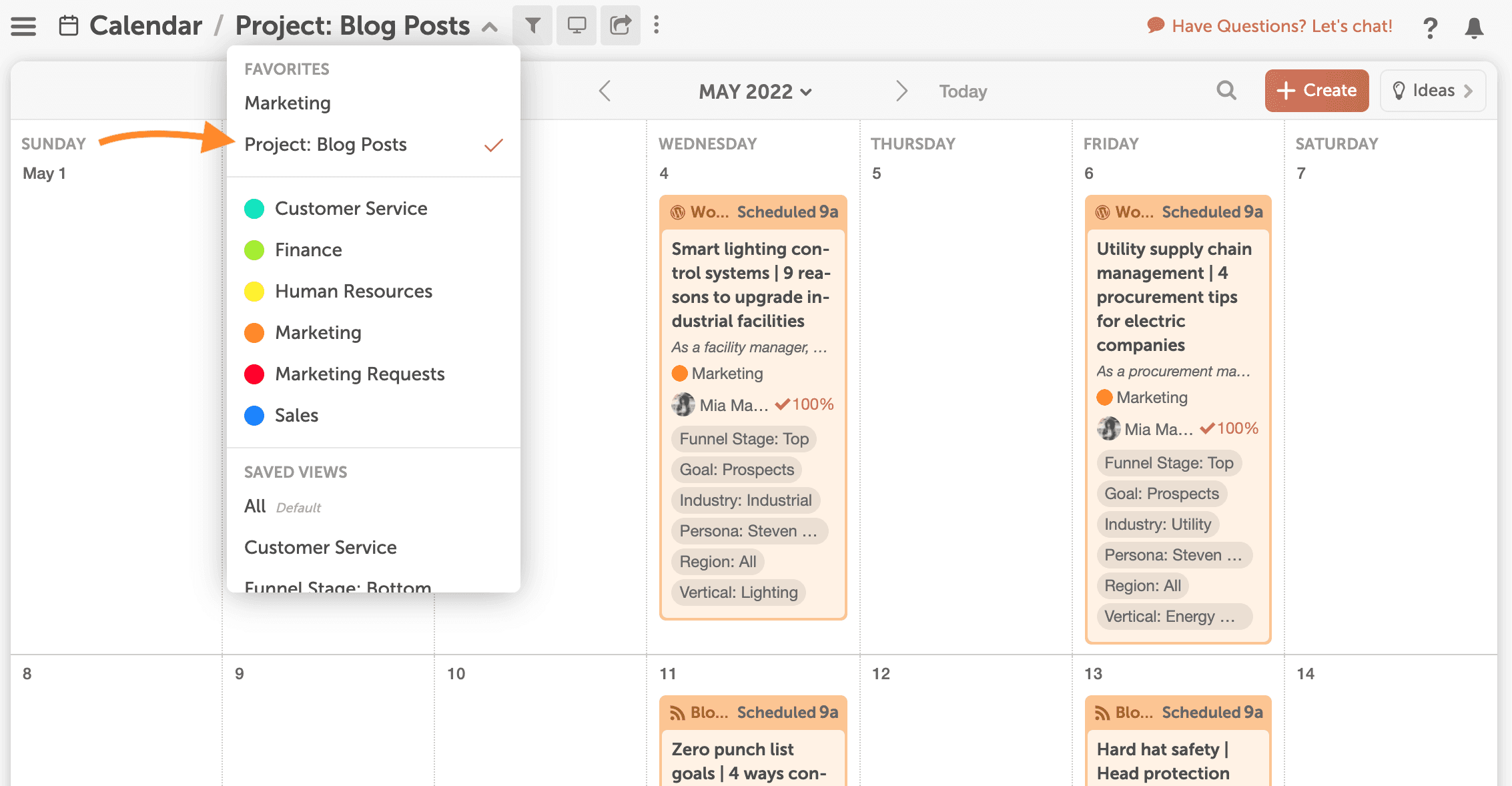Click the calendar icon beside Calendar title

tap(69, 26)
